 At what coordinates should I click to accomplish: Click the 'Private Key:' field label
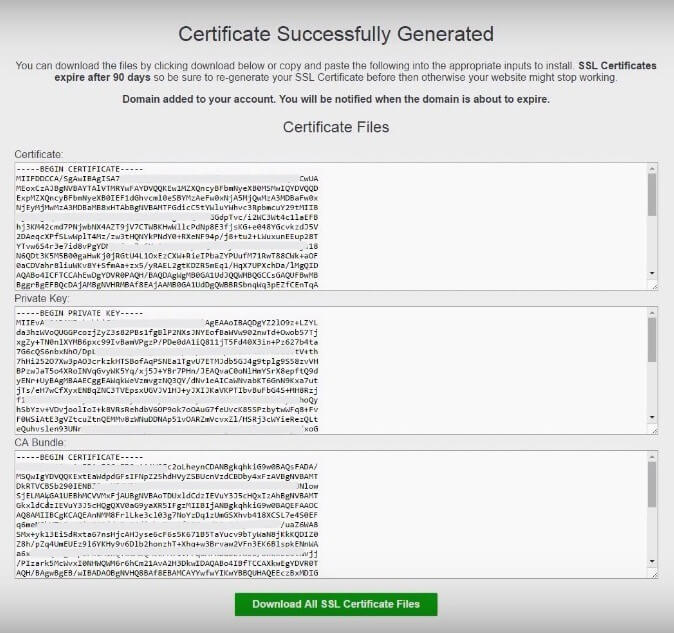[42, 298]
